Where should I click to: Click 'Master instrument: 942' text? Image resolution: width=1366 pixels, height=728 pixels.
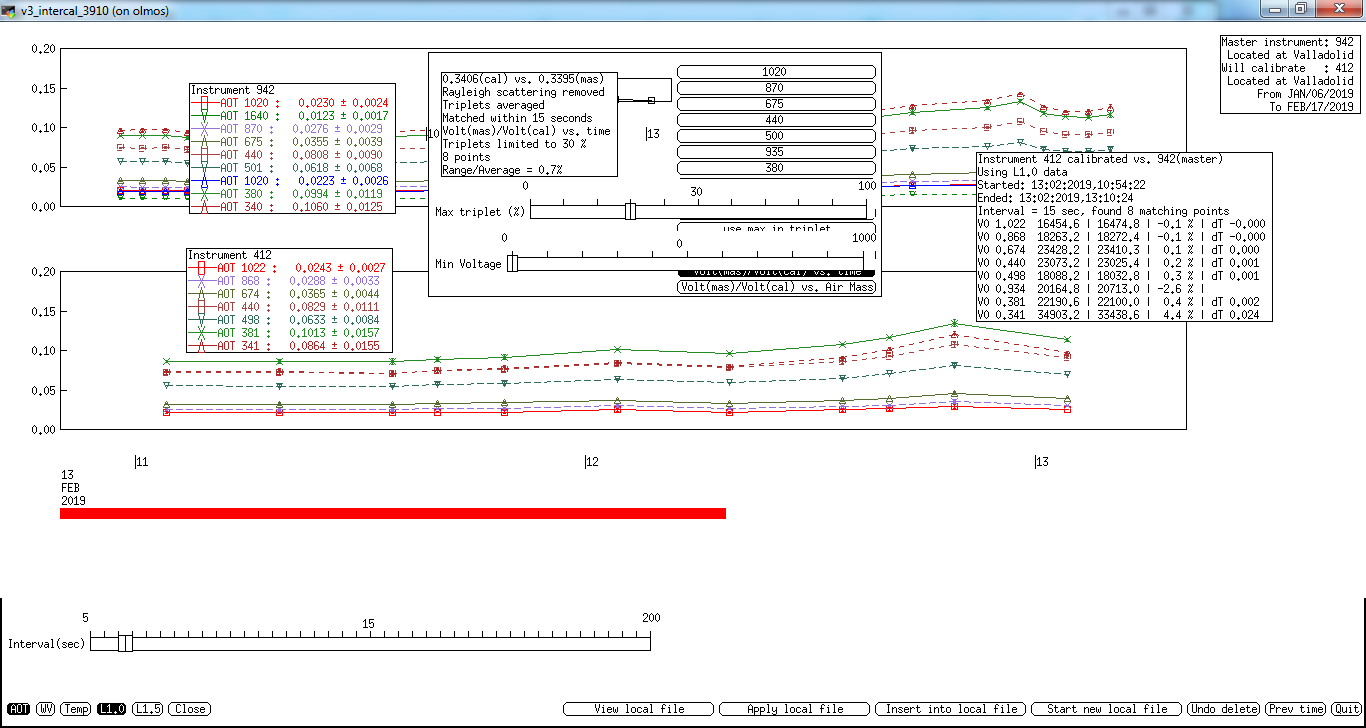click(1288, 42)
